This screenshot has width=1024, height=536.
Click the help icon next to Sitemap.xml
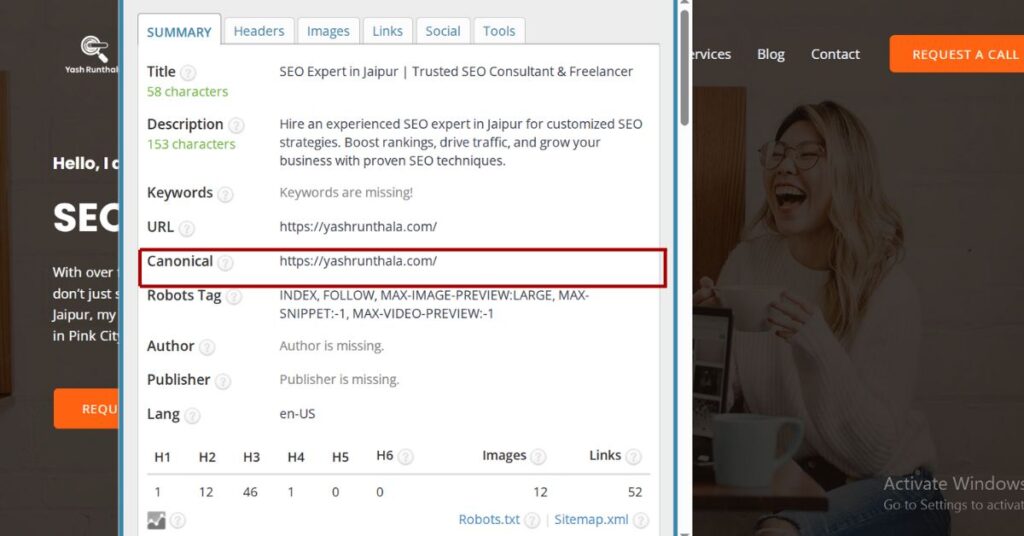tap(641, 520)
